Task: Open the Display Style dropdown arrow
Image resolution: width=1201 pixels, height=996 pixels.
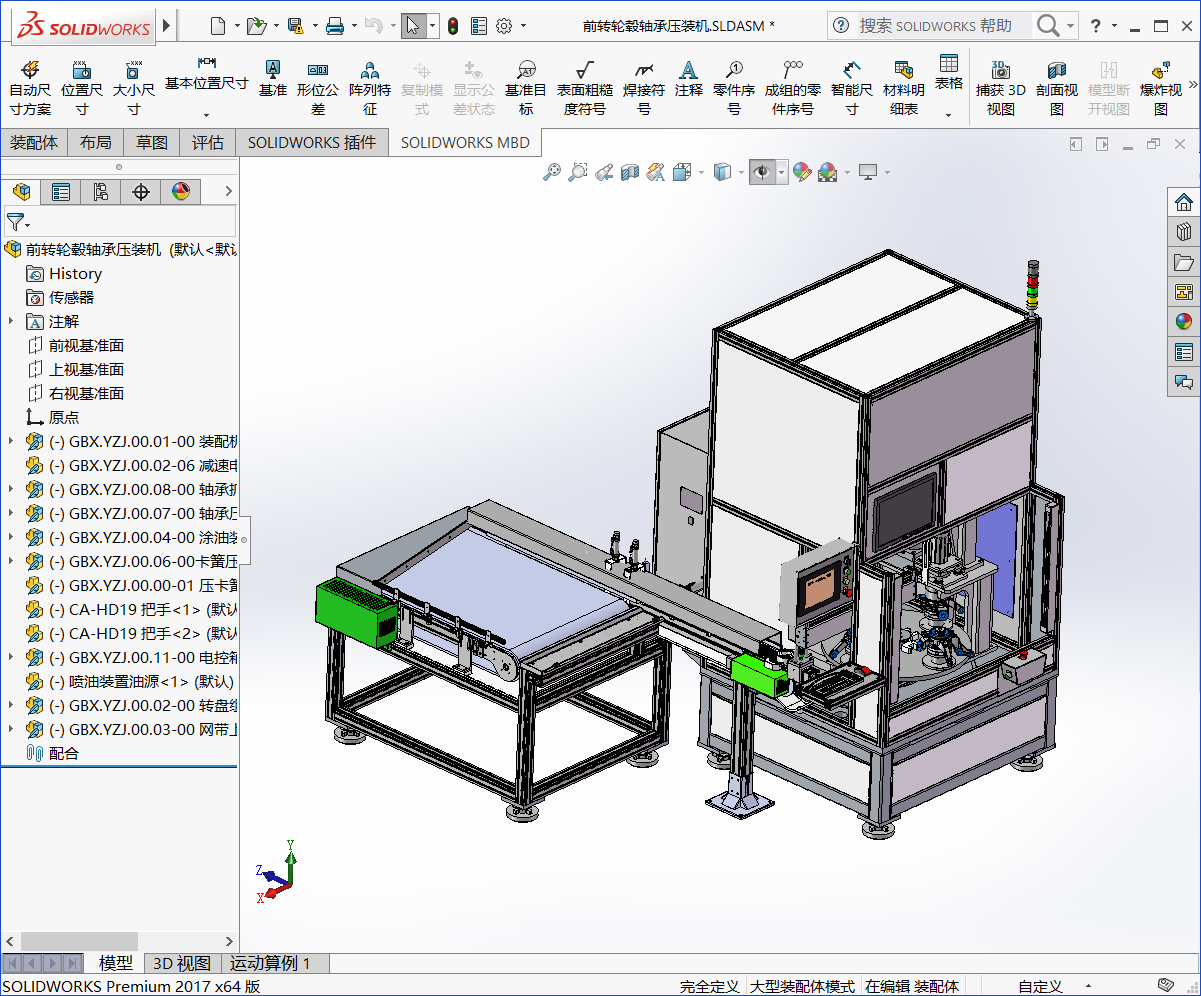Action: pos(742,172)
